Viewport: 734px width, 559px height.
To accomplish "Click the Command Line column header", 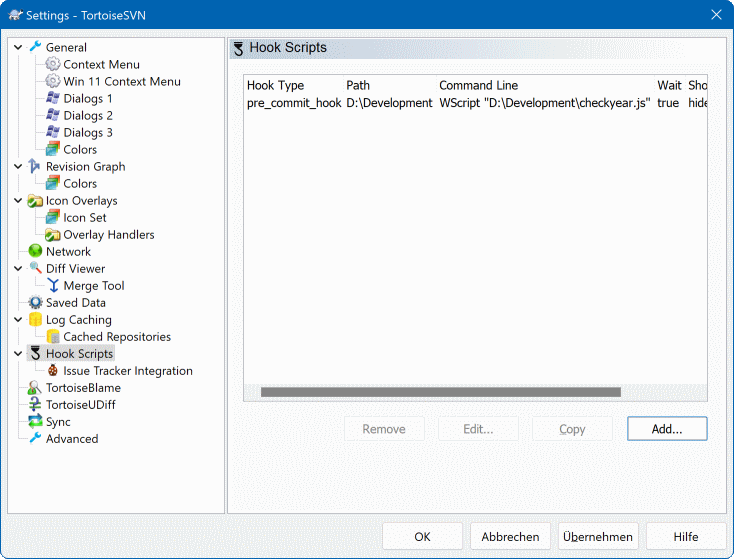I will click(x=545, y=85).
